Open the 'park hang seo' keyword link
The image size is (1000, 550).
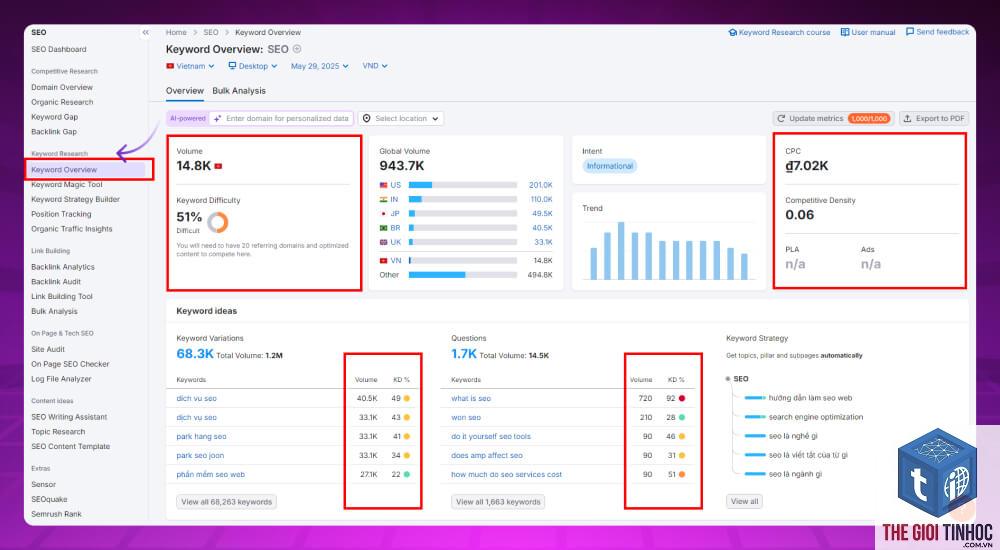point(202,436)
